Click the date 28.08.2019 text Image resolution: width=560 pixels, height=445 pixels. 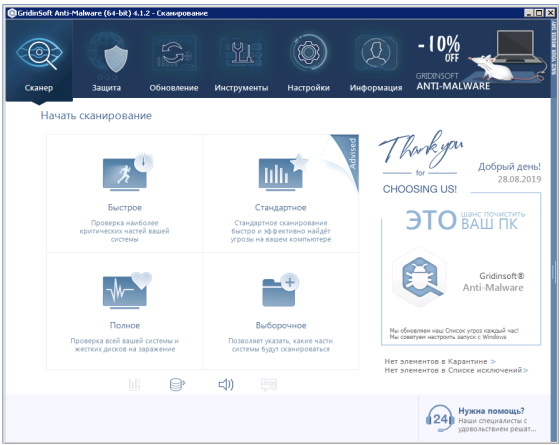point(519,179)
